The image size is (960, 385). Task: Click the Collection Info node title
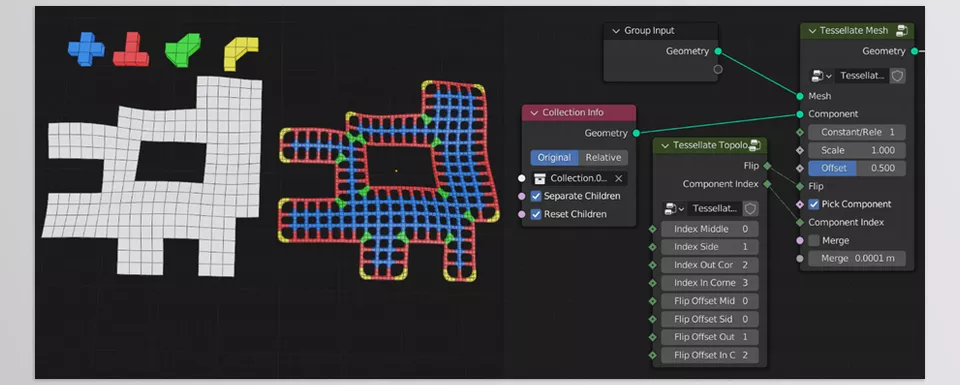coord(572,113)
